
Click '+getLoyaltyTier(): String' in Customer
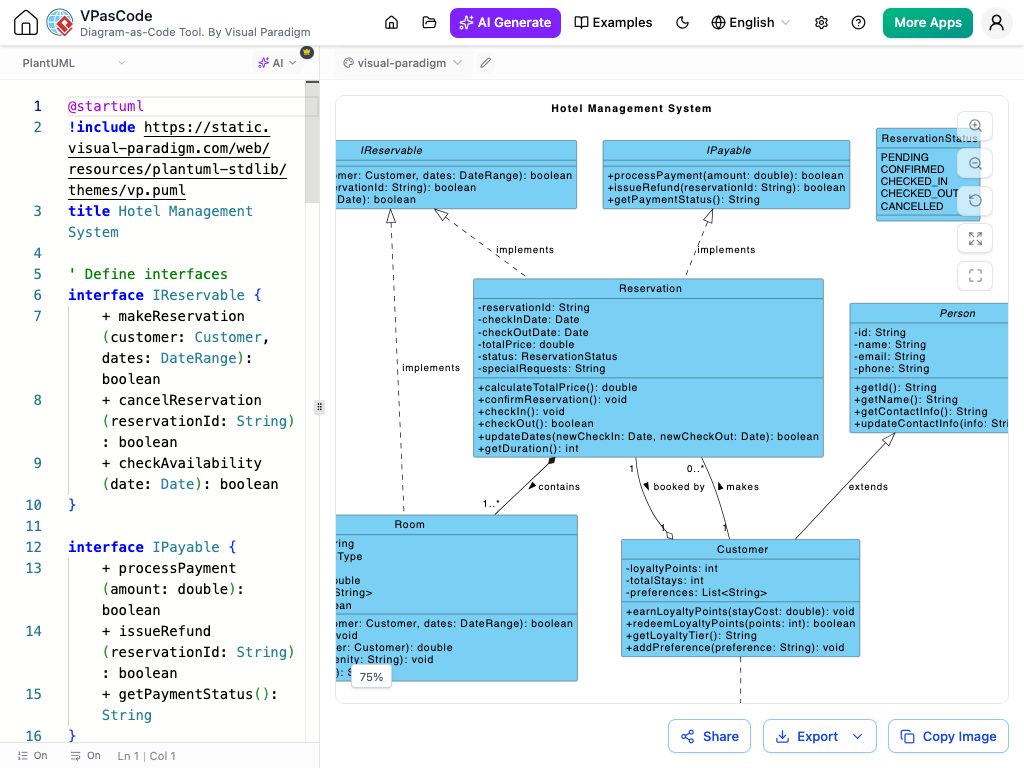691,635
